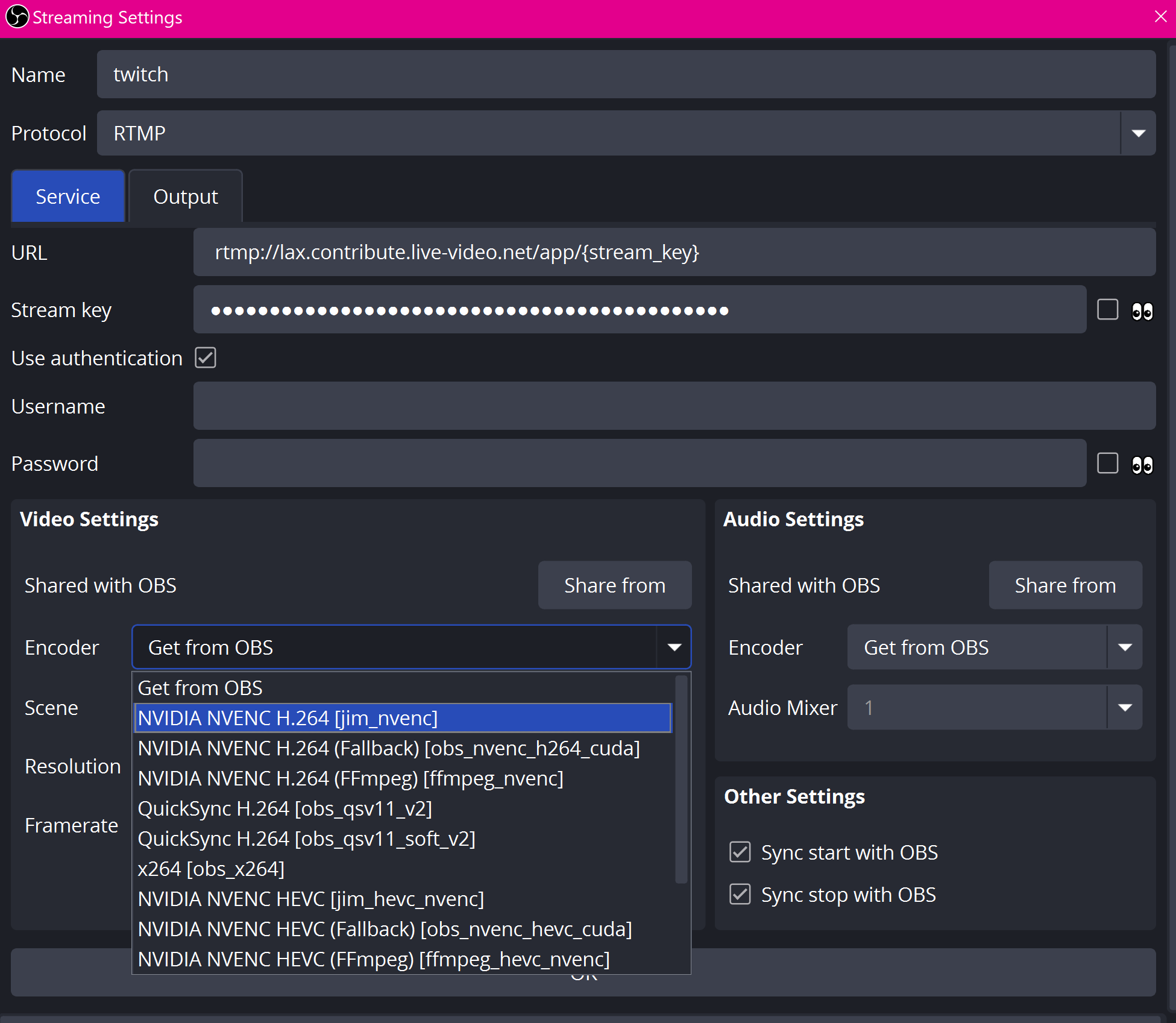Click the Stream key input field

(640, 310)
